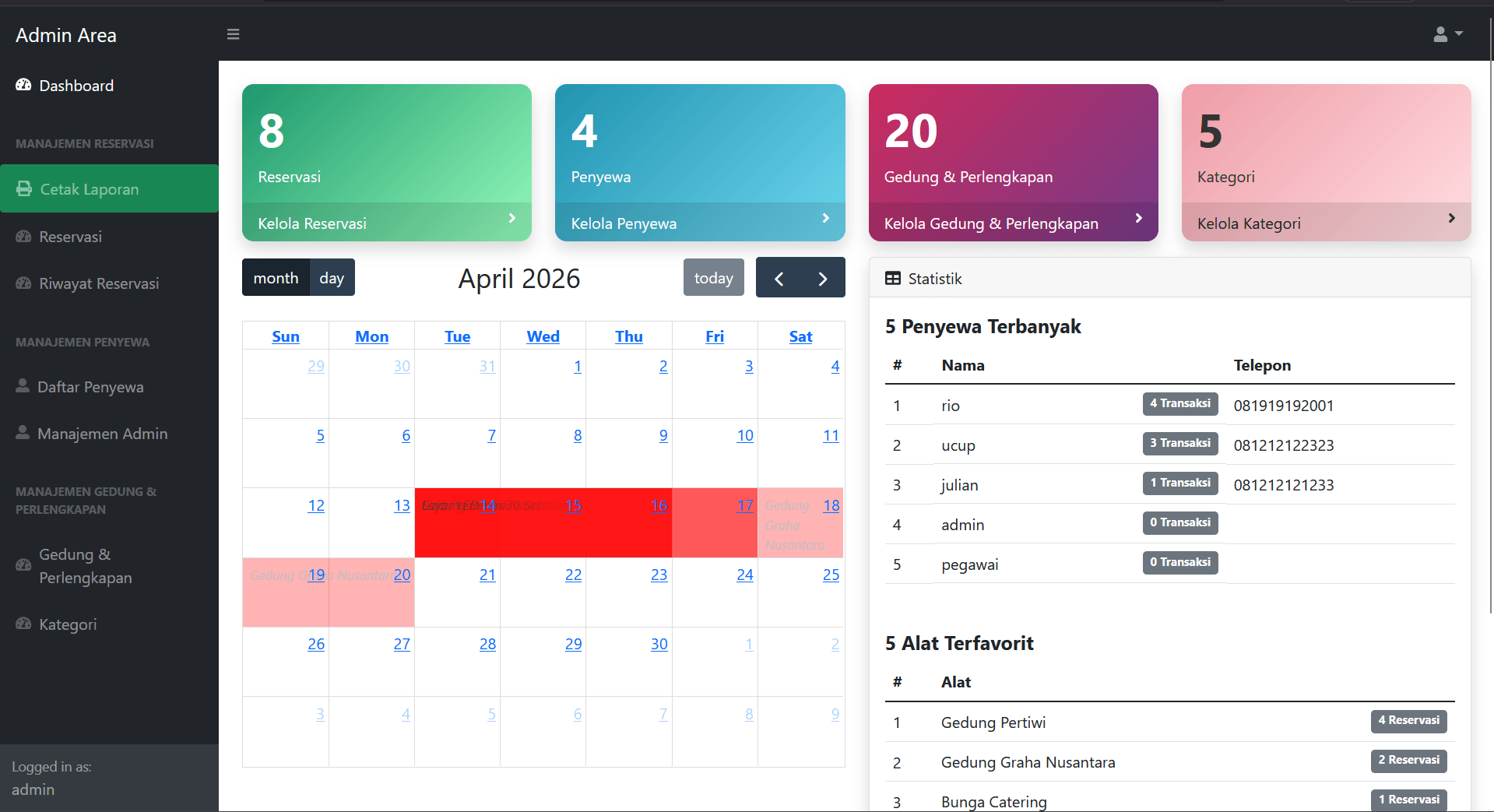Select April 22 on the calendar

coord(573,575)
